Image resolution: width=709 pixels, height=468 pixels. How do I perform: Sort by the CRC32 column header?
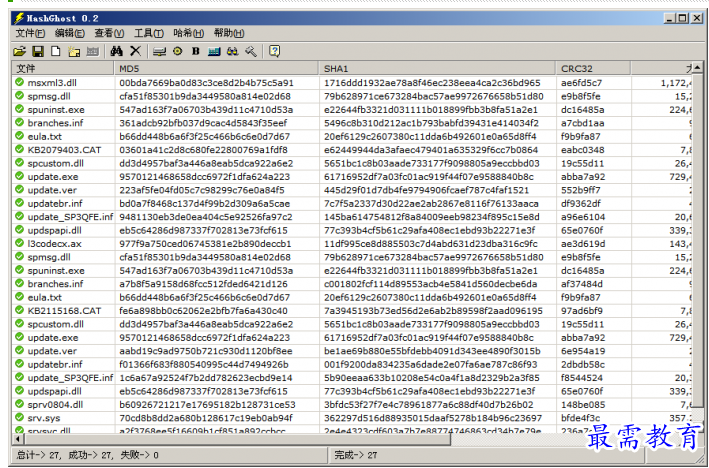tap(594, 68)
